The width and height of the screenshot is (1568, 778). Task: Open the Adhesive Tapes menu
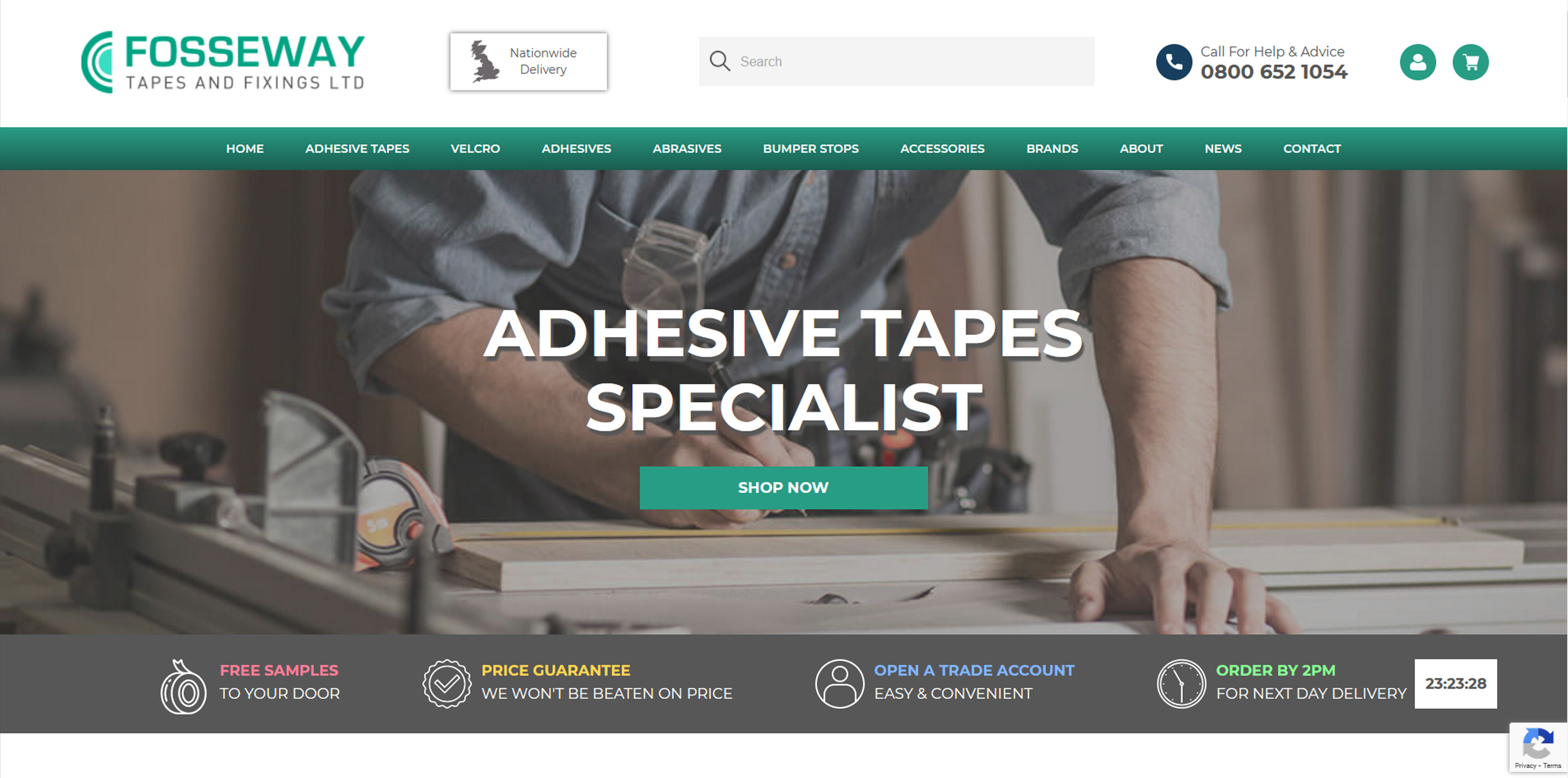[x=357, y=148]
